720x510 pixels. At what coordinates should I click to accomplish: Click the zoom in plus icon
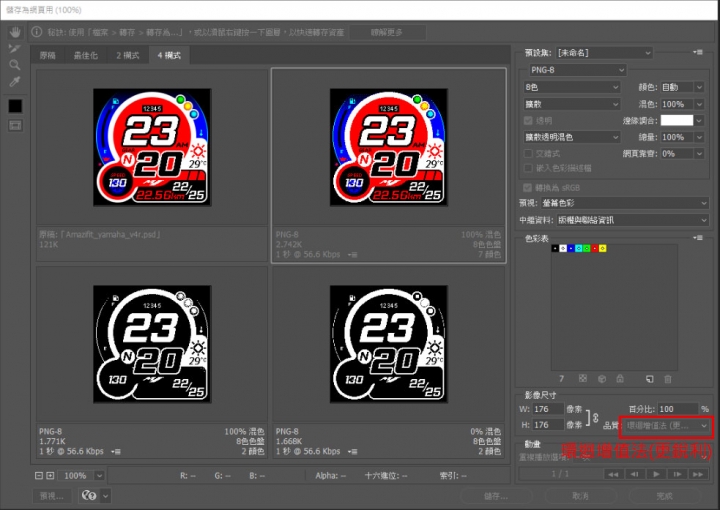click(50, 476)
